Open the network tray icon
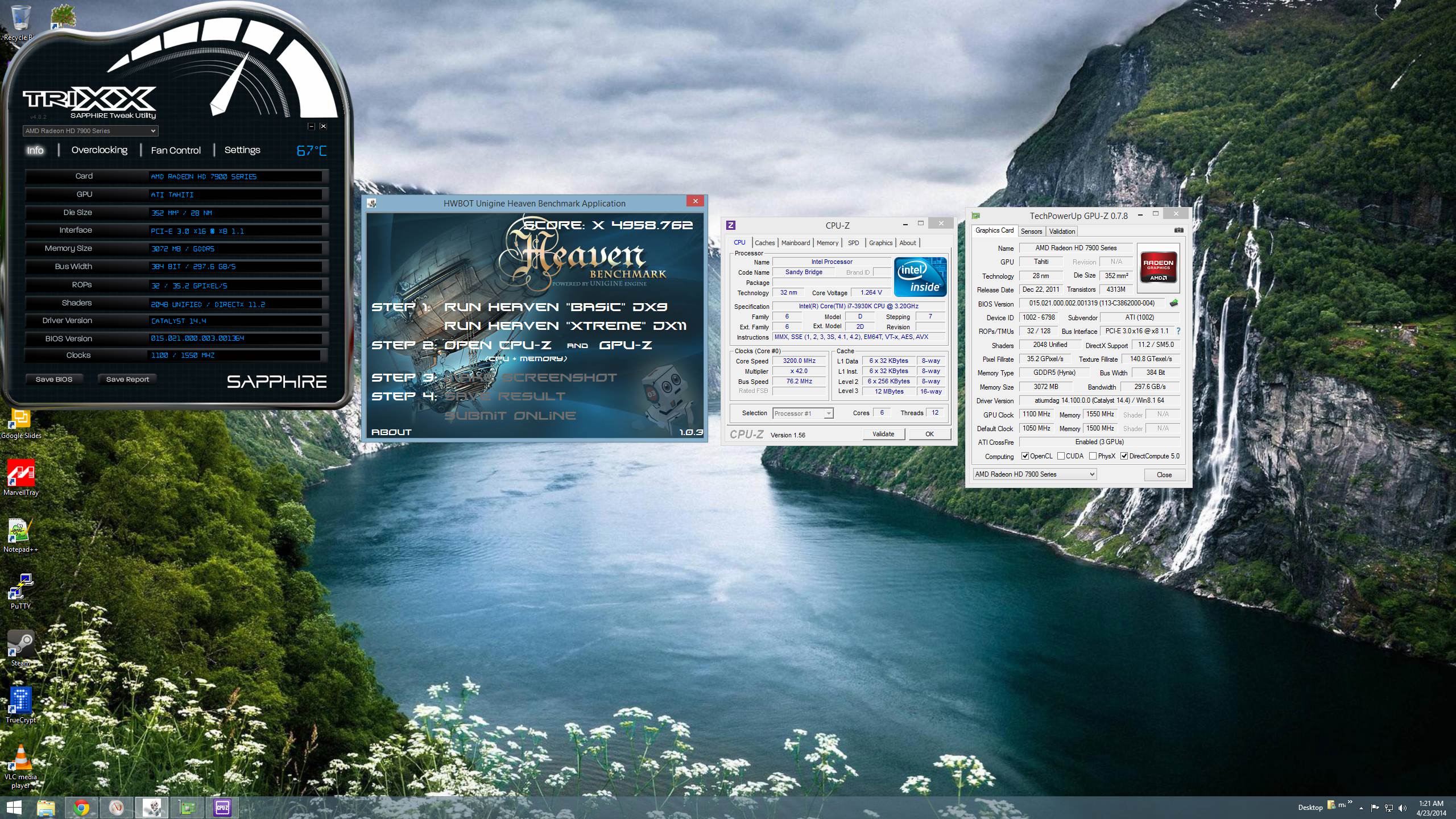The image size is (1456, 819). pyautogui.click(x=1388, y=808)
